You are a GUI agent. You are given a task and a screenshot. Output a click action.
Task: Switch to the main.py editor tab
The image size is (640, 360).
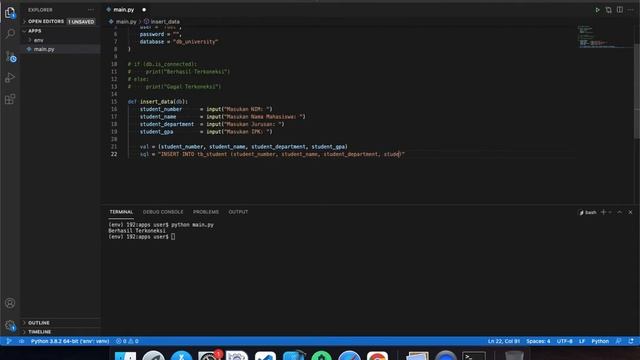(124, 10)
